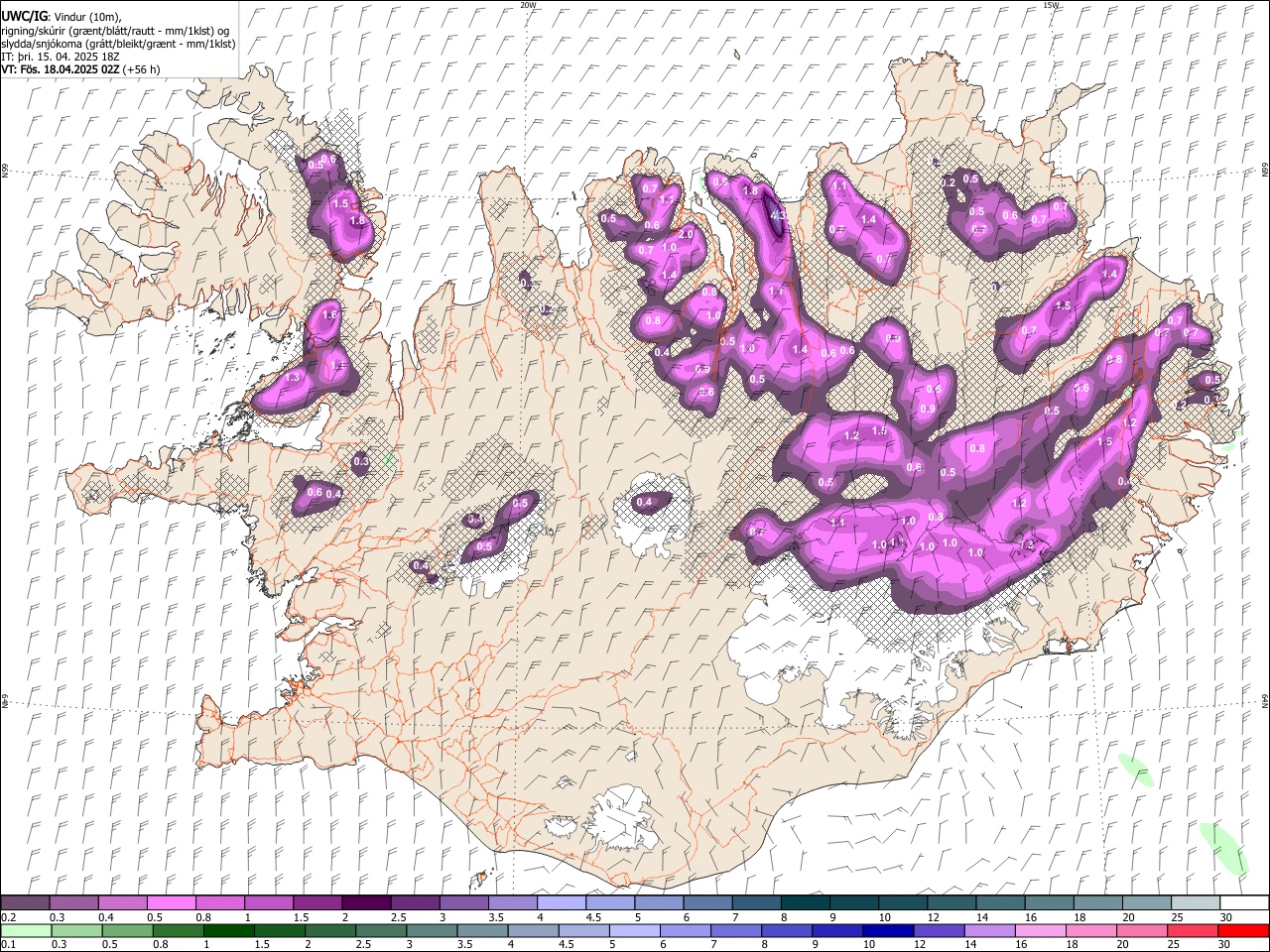Viewport: 1270px width, 952px height.
Task: Select the upper legend swatch starting at 3.5
Action: (x=513, y=903)
